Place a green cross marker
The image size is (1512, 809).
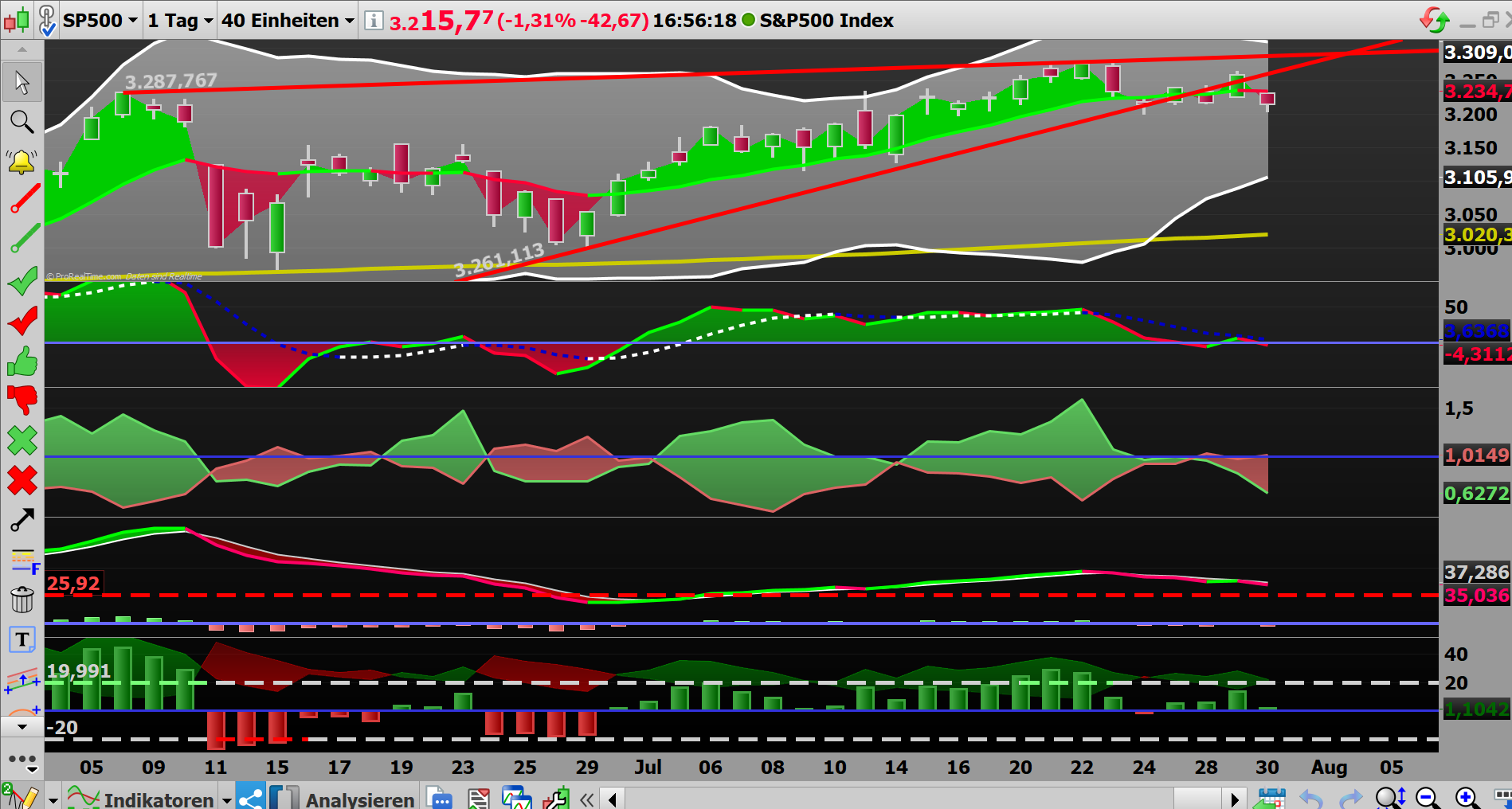pyautogui.click(x=22, y=440)
